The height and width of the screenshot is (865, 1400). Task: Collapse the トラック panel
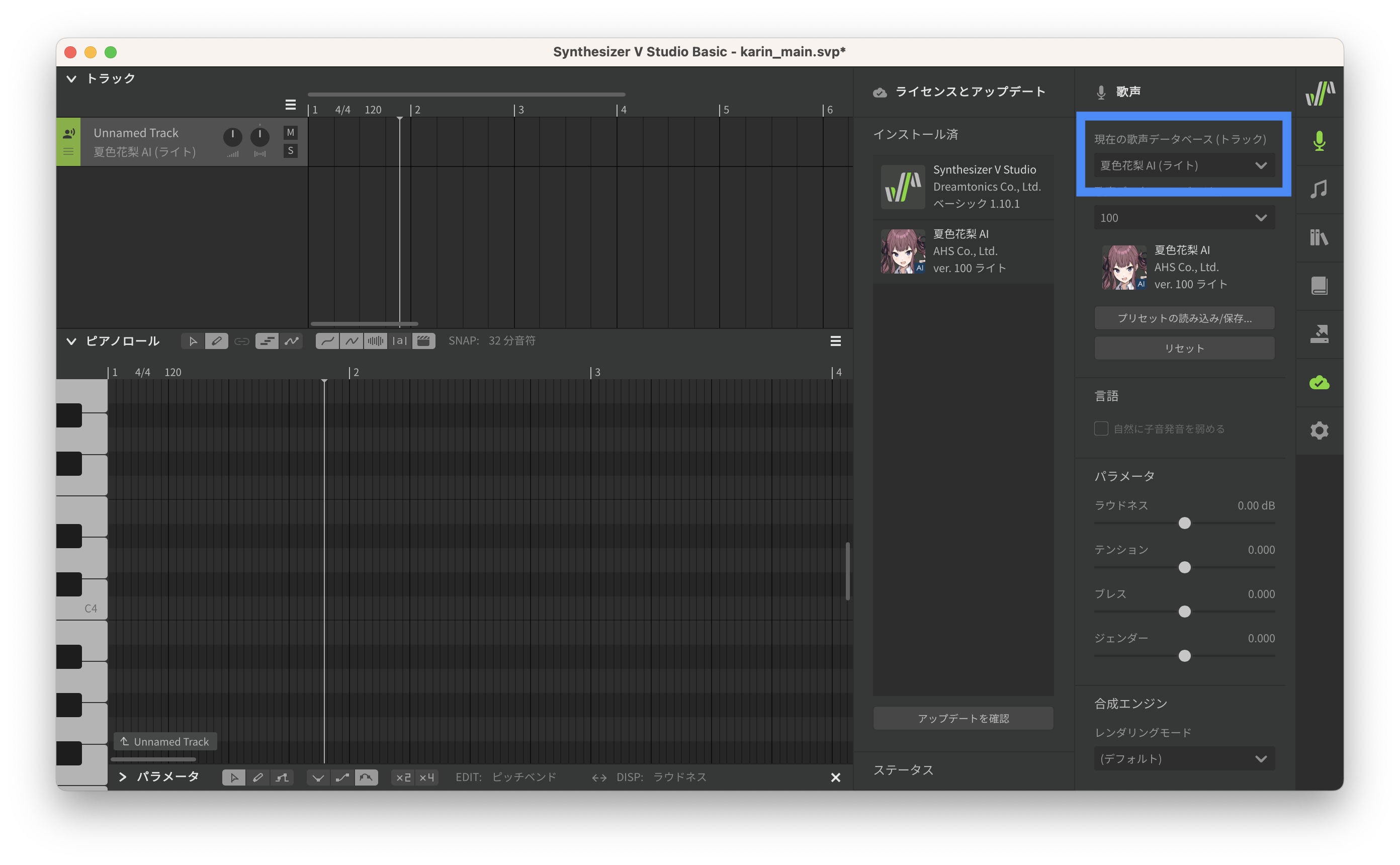click(x=71, y=79)
